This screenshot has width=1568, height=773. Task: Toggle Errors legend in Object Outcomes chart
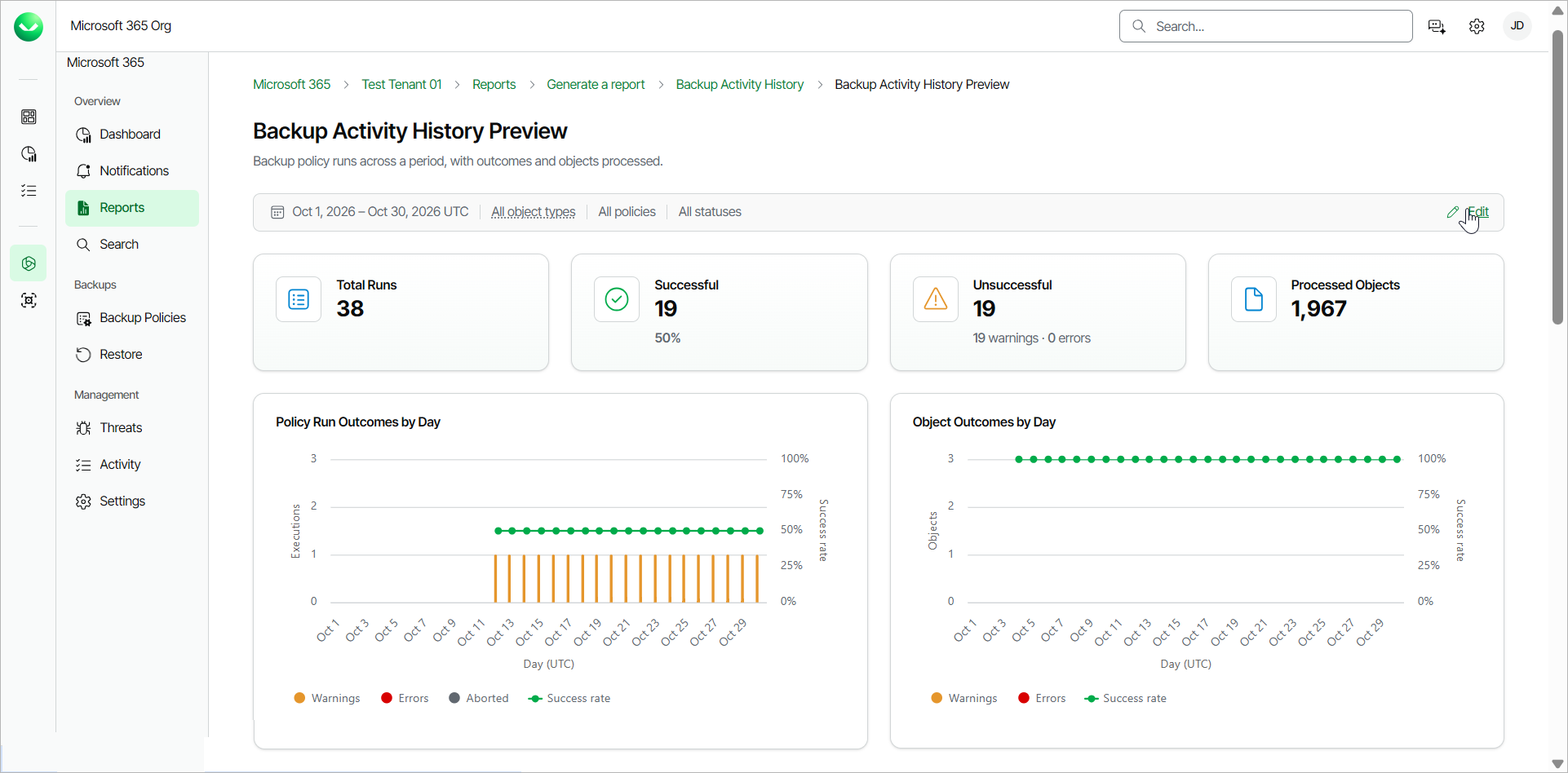coord(1042,699)
